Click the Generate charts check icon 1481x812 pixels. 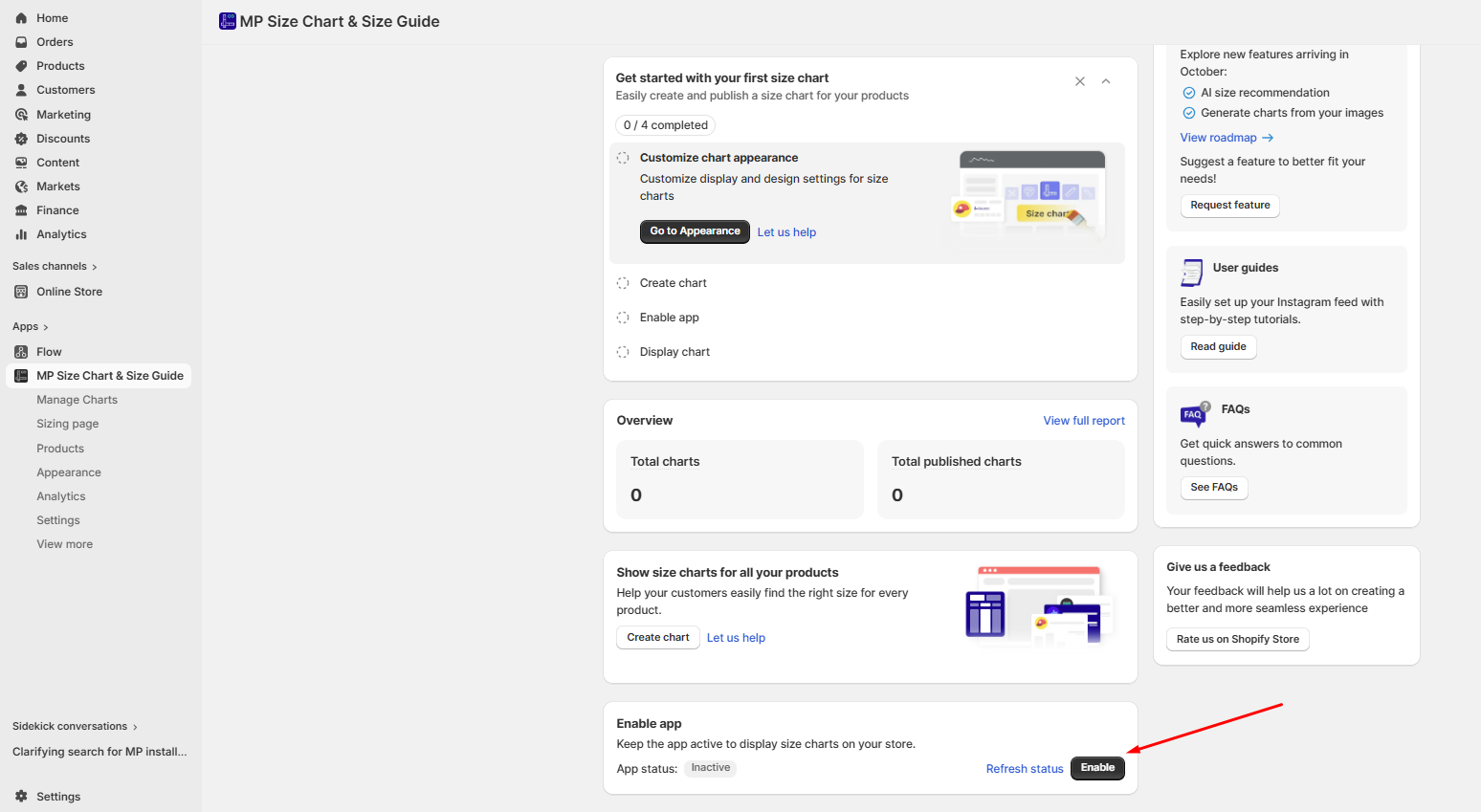[x=1189, y=113]
